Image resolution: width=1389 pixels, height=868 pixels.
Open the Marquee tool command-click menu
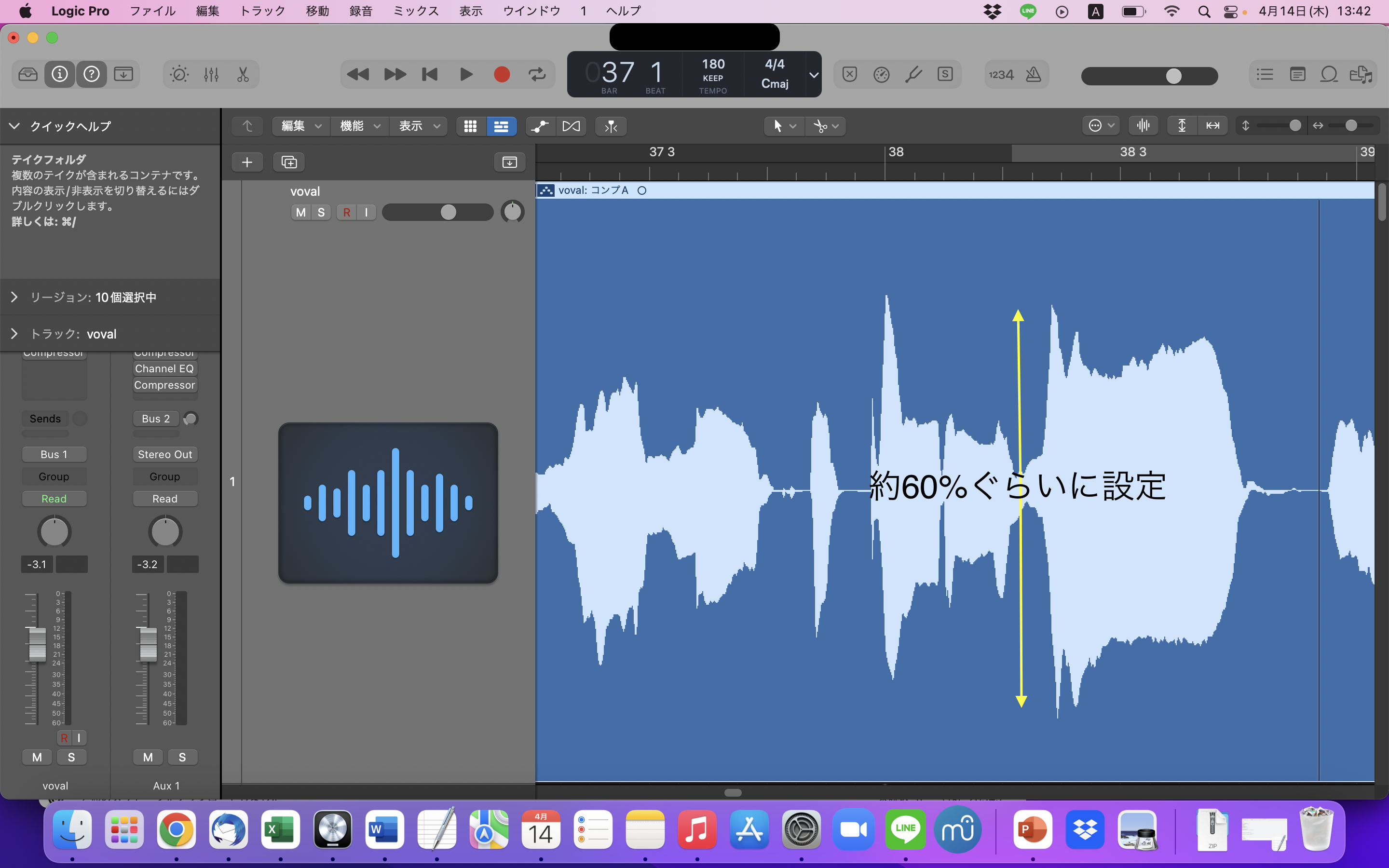[x=826, y=126]
